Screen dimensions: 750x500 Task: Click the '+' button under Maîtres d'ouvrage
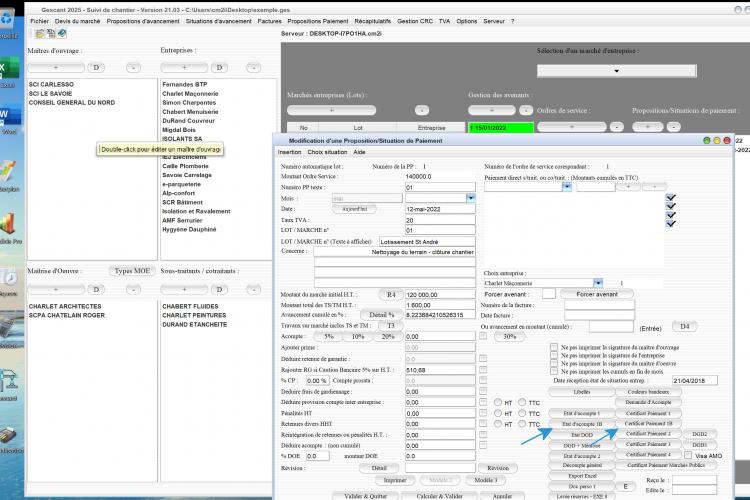pos(56,67)
